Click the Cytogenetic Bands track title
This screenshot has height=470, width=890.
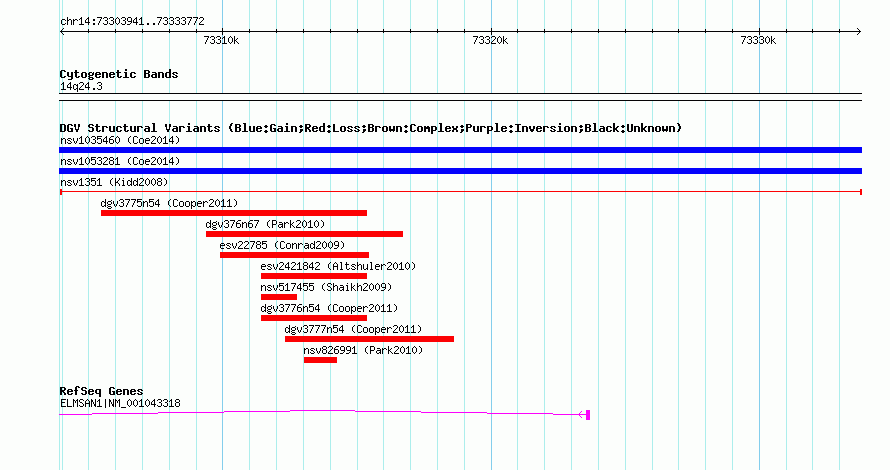click(x=119, y=74)
